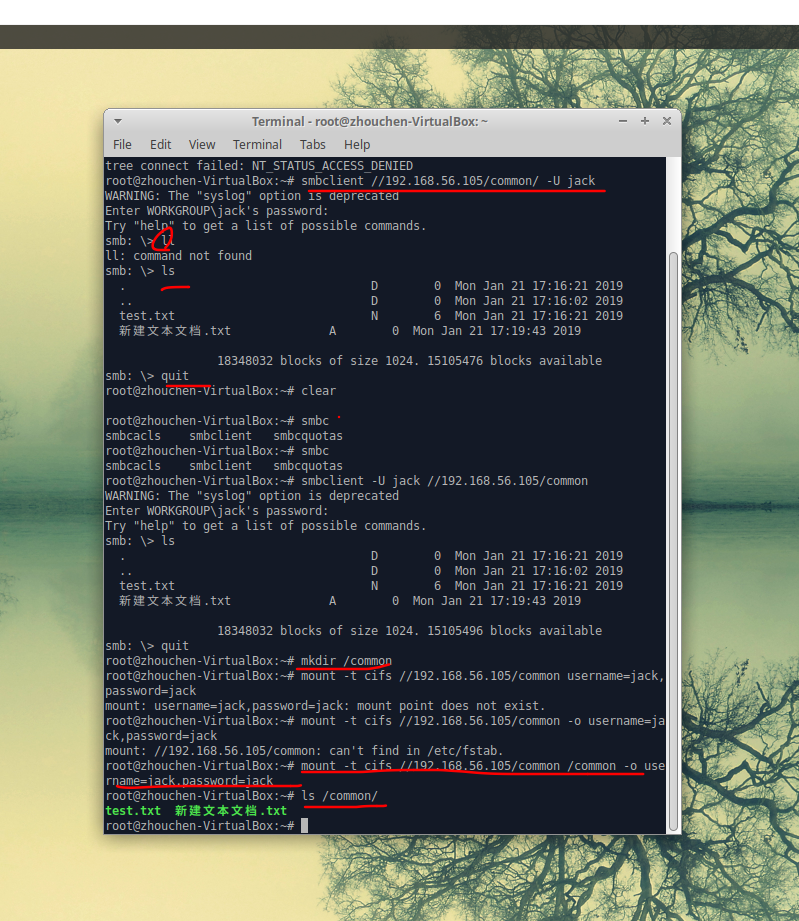Open the window menu arrow in title bar
799x921 pixels.
tap(118, 122)
